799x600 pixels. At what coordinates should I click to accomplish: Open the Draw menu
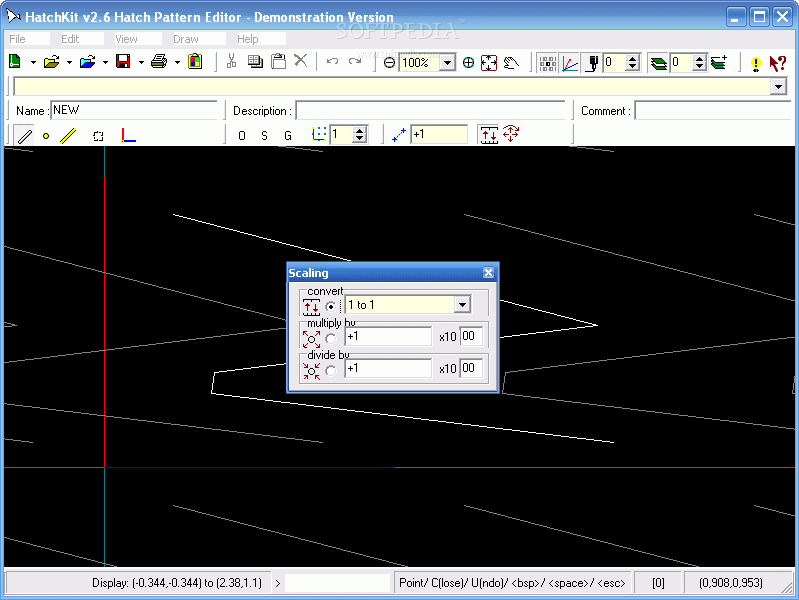coord(185,39)
